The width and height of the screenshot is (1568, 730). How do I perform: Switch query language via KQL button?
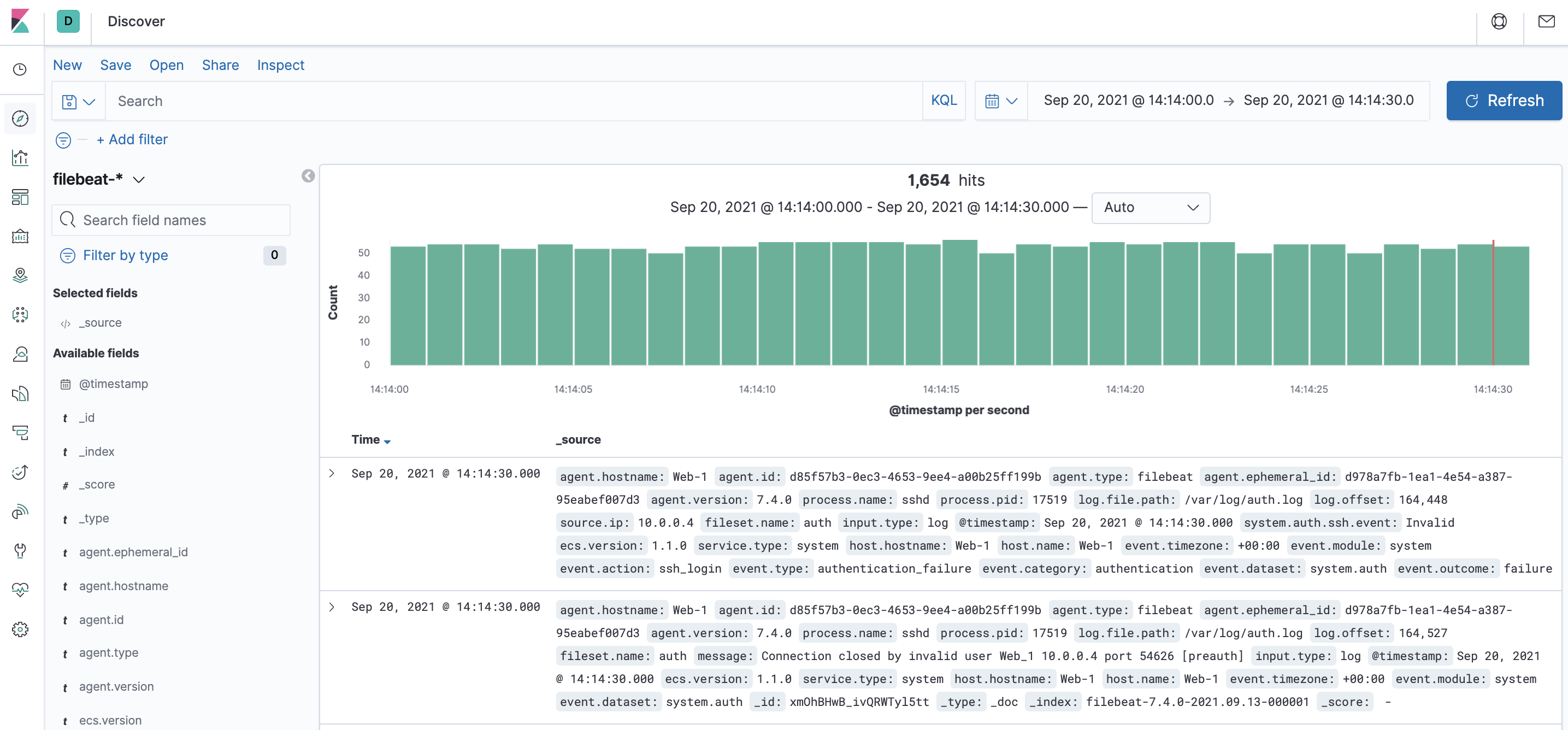coord(944,101)
